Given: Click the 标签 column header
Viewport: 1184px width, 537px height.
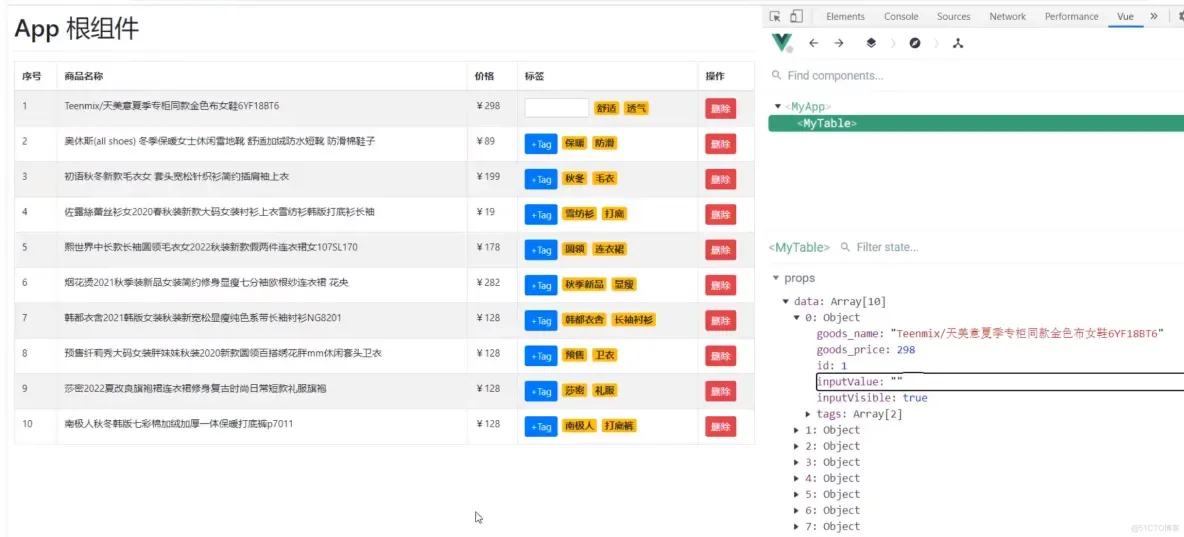Looking at the screenshot, I should pos(535,76).
